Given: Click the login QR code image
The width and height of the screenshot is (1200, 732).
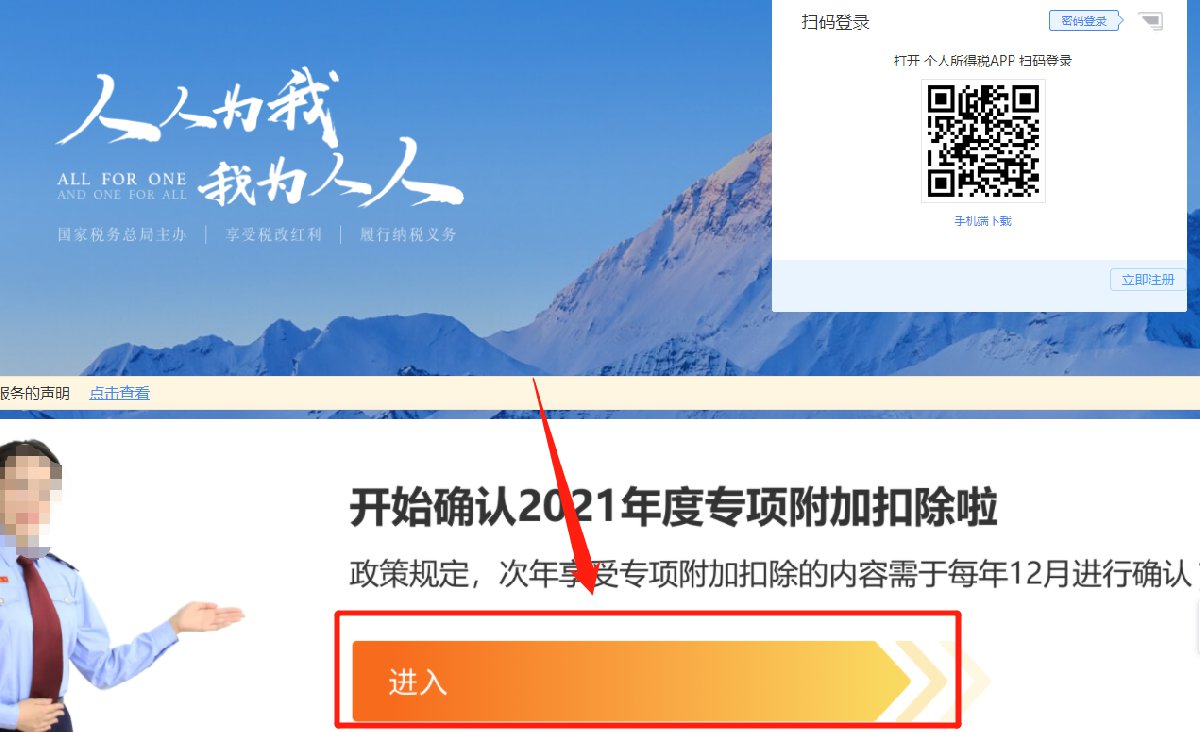Looking at the screenshot, I should pyautogui.click(x=983, y=141).
